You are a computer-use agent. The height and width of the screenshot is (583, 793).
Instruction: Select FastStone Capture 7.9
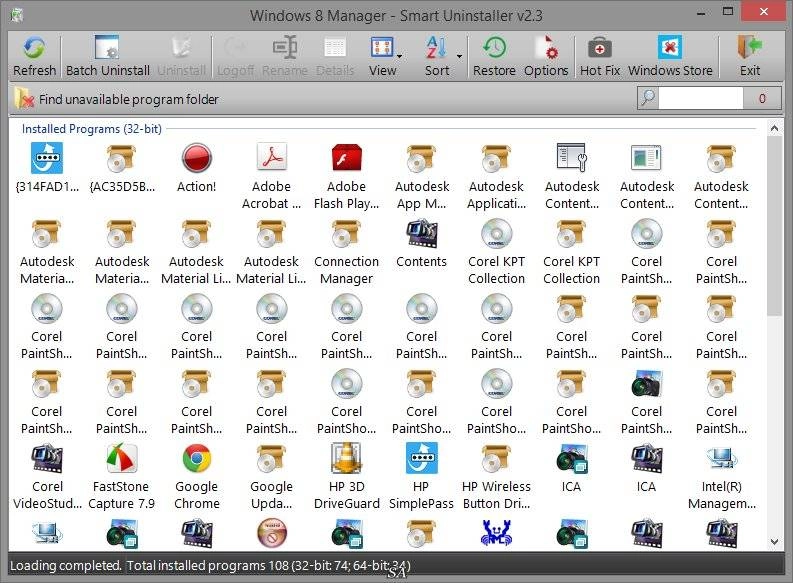click(x=121, y=477)
